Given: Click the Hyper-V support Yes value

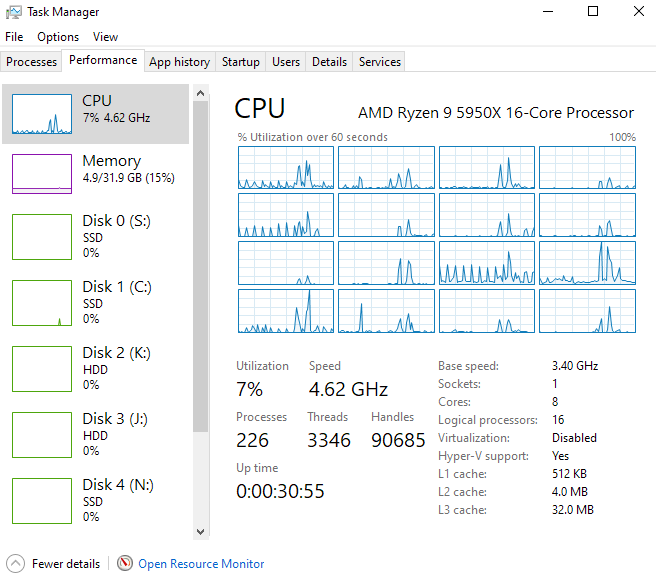Looking at the screenshot, I should point(561,456).
